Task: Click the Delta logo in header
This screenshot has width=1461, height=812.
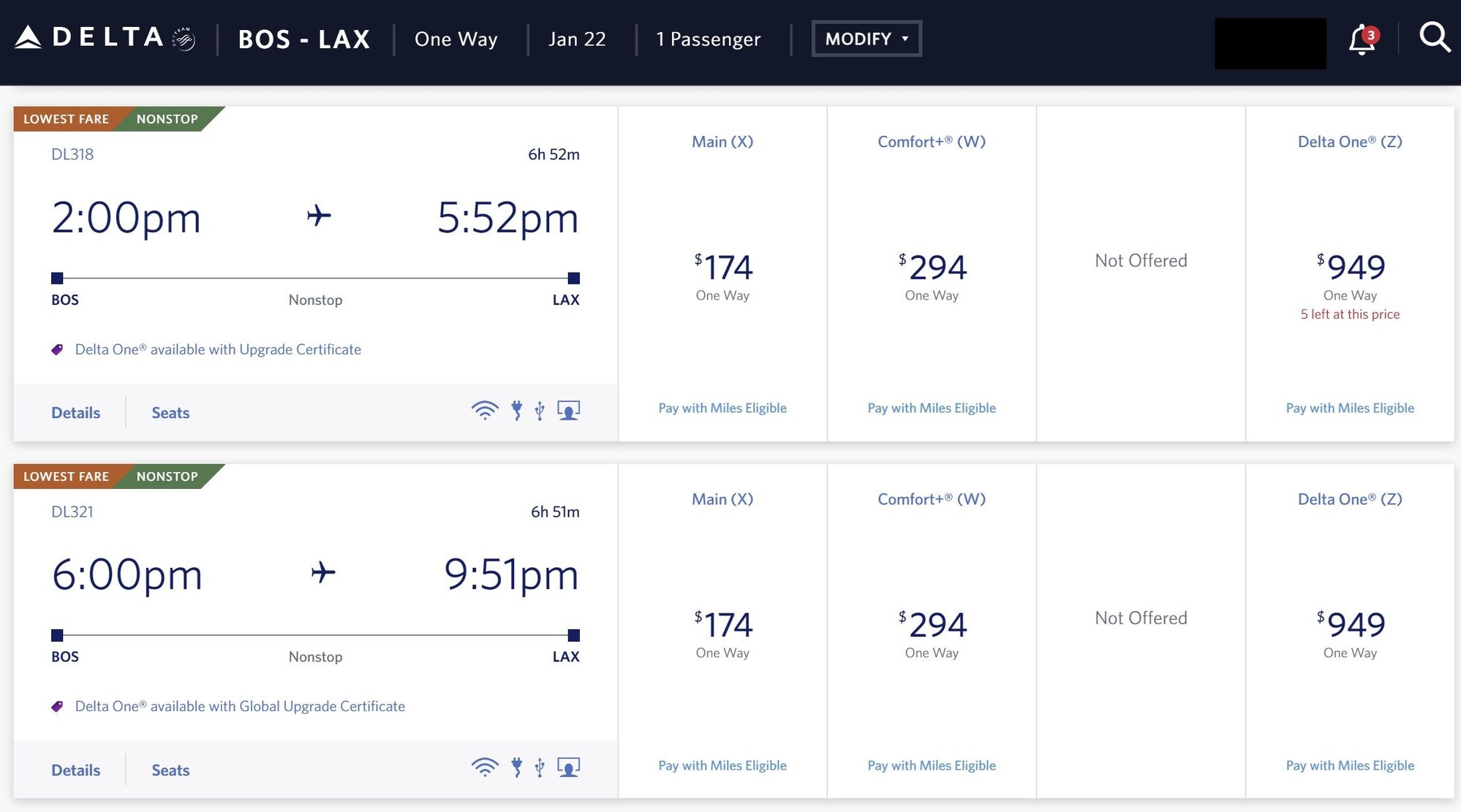Action: click(x=105, y=38)
